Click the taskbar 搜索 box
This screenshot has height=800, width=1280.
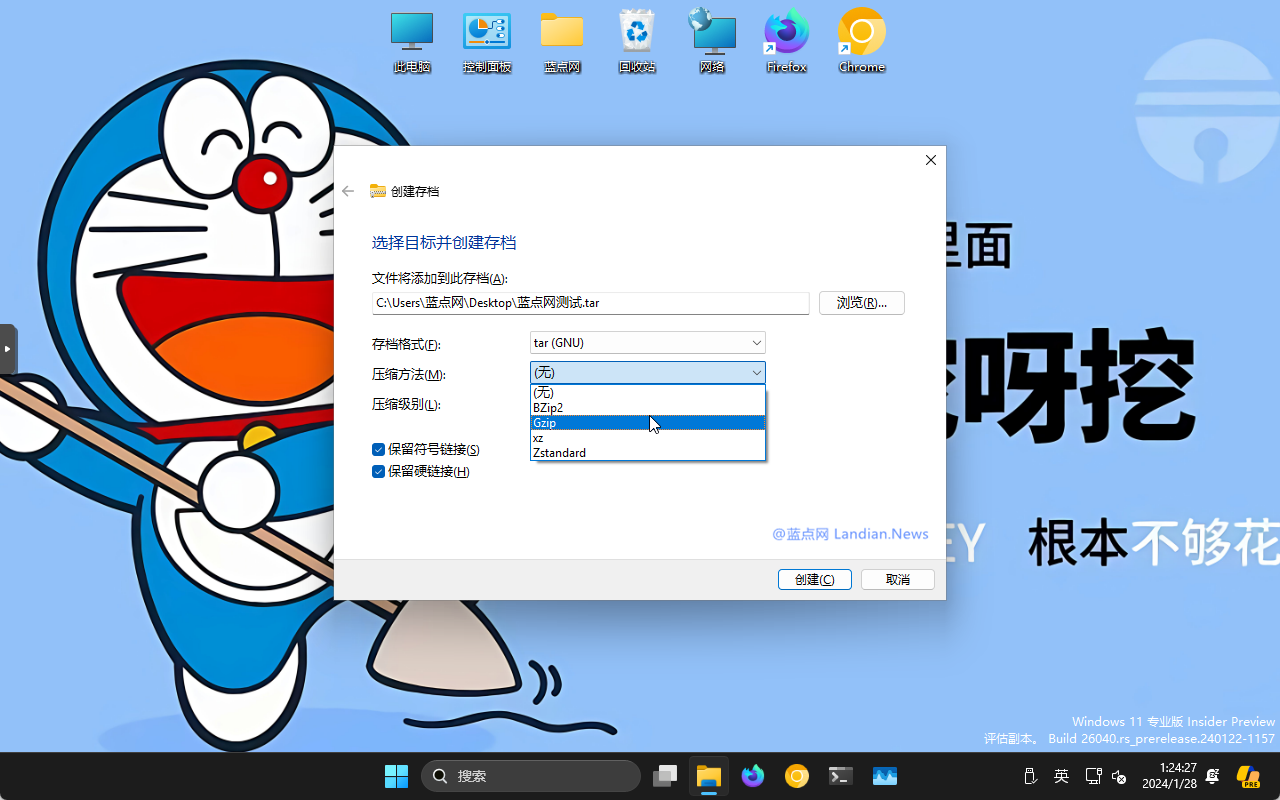(531, 776)
